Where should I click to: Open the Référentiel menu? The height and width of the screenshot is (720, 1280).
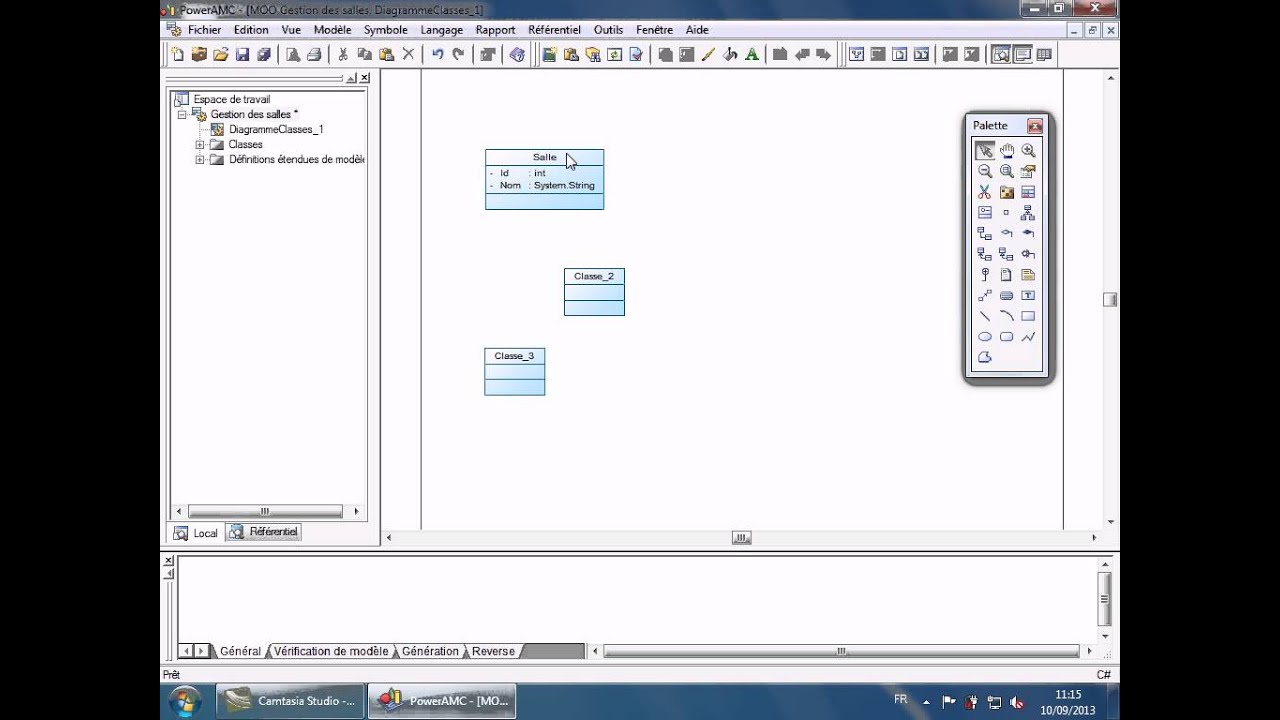[x=554, y=30]
